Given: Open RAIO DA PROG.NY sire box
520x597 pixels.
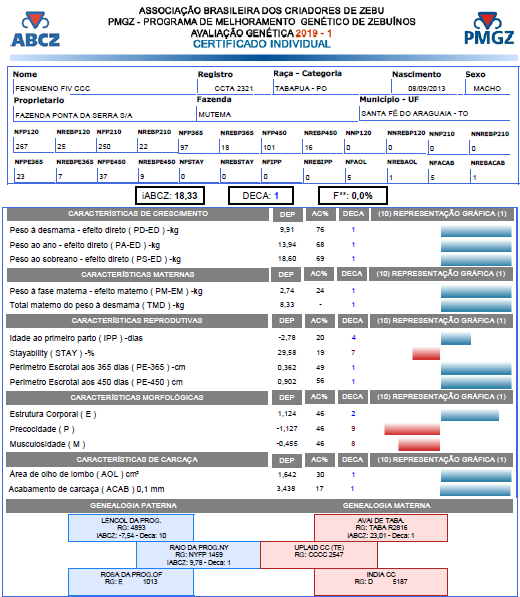Looking at the screenshot, I should [198, 555].
